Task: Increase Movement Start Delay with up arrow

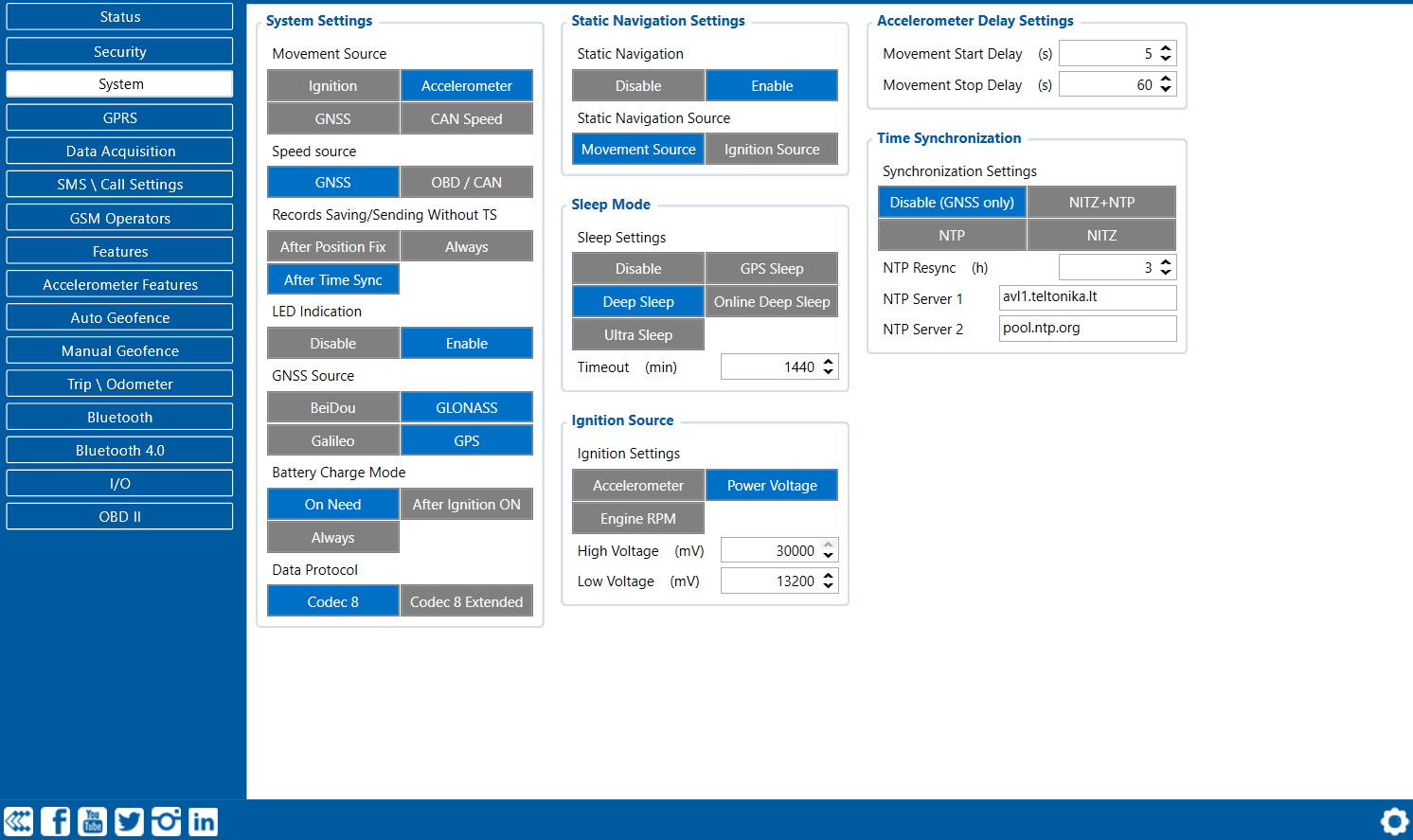Action: click(1166, 48)
